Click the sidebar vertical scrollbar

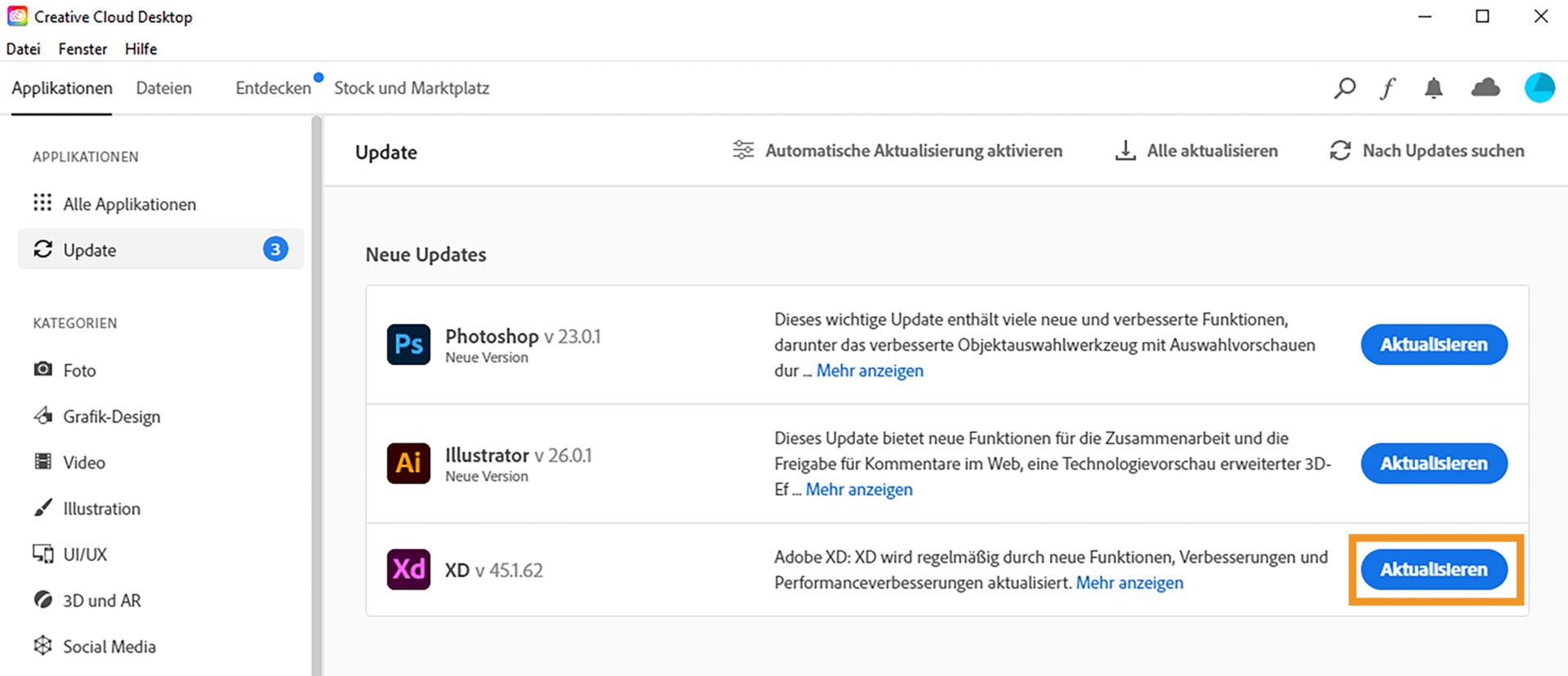tap(317, 395)
